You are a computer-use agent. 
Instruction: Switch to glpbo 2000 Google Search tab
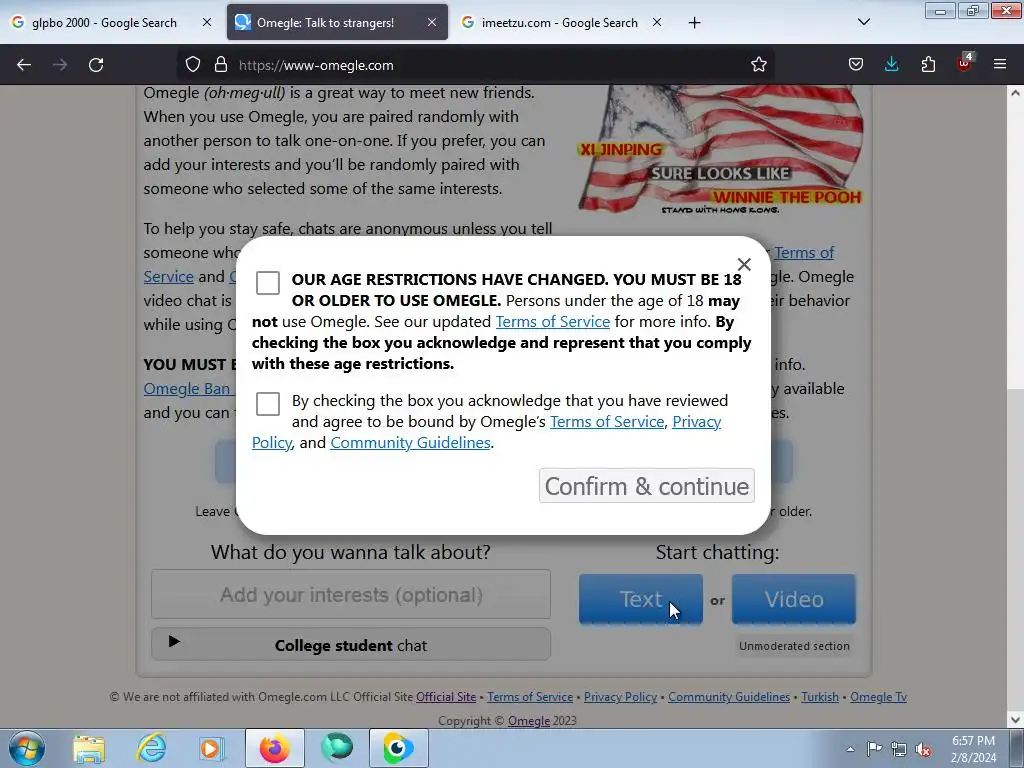click(x=110, y=23)
